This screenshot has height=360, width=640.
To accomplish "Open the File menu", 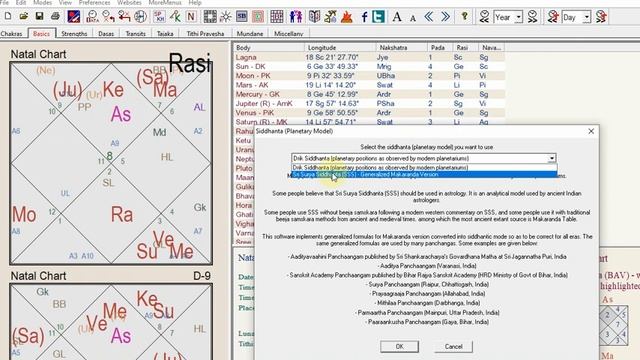I will point(4,2).
